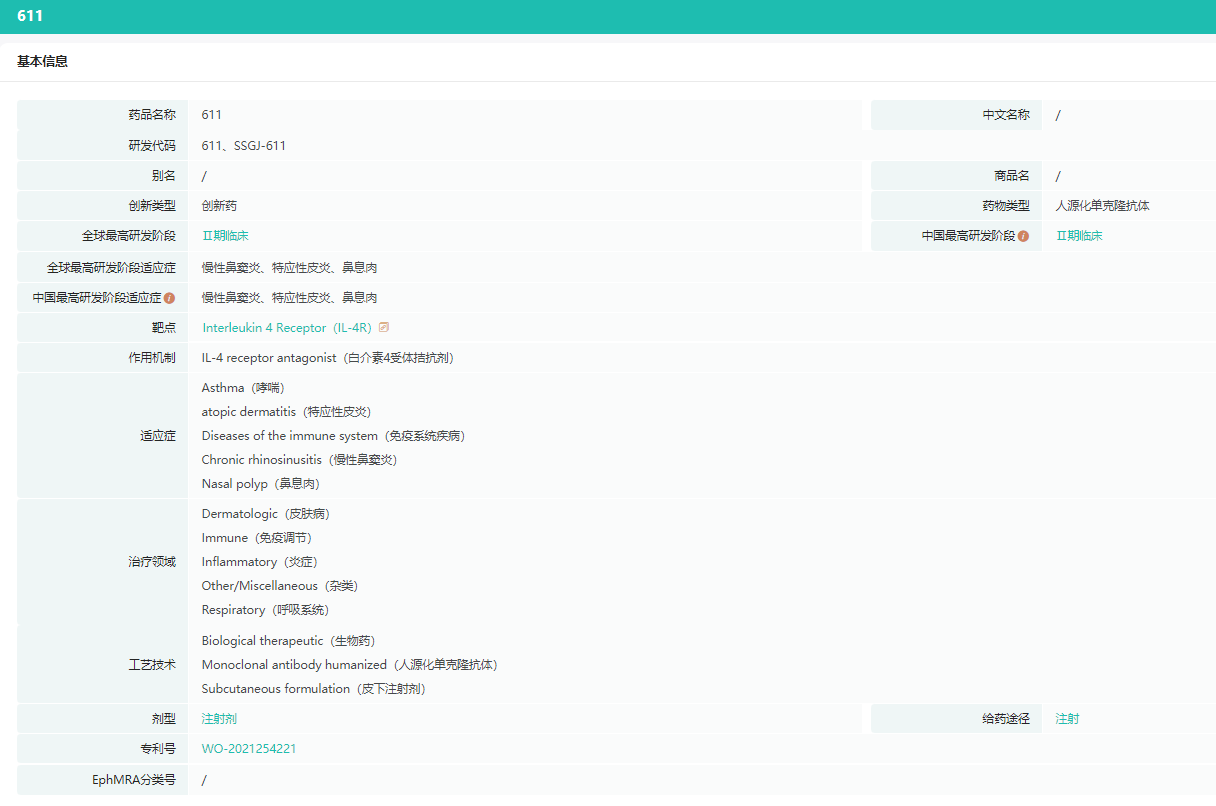Screen dimensions: 1216x806
Task: Open the 注射 administration route link
Action: pos(1067,719)
